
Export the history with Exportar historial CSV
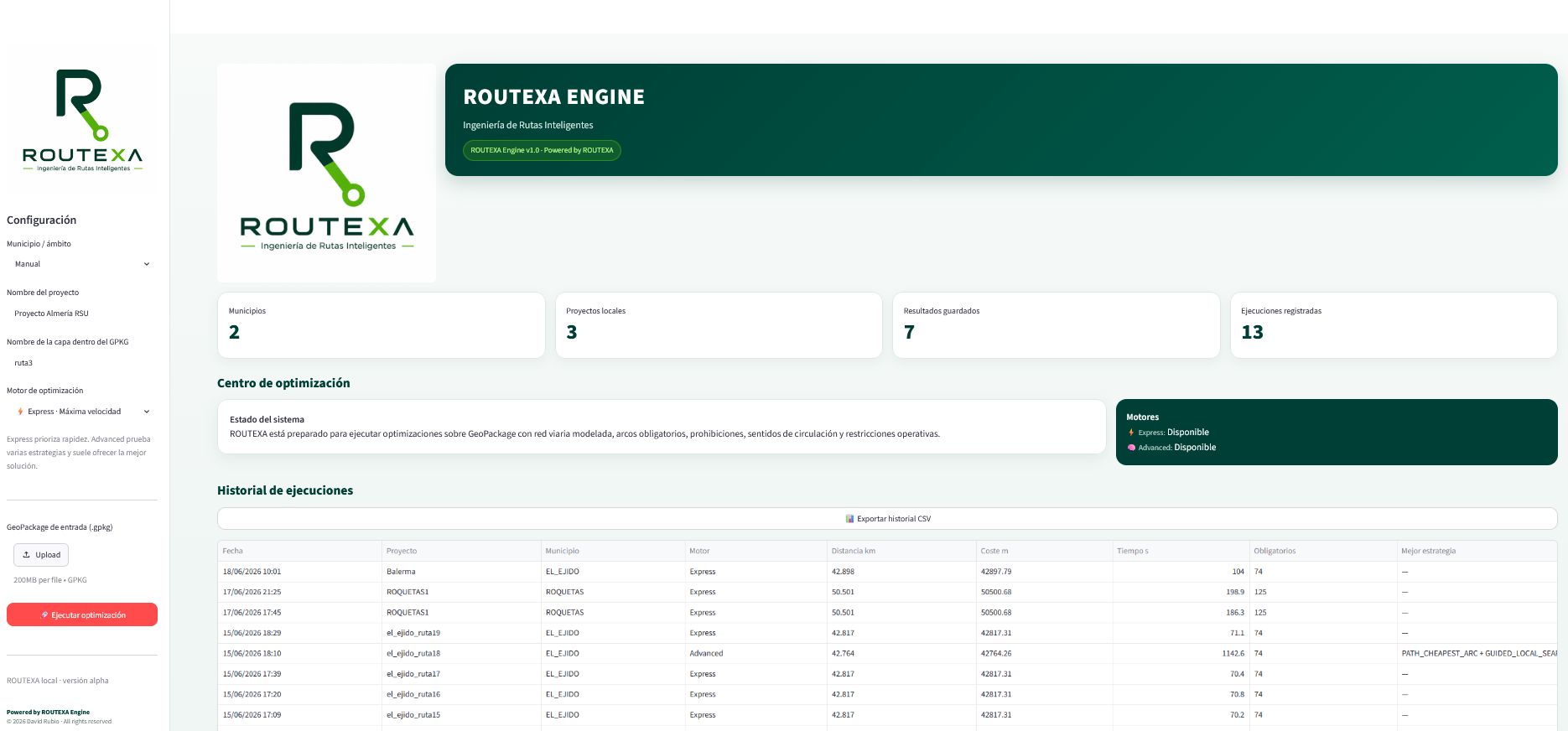coord(887,519)
